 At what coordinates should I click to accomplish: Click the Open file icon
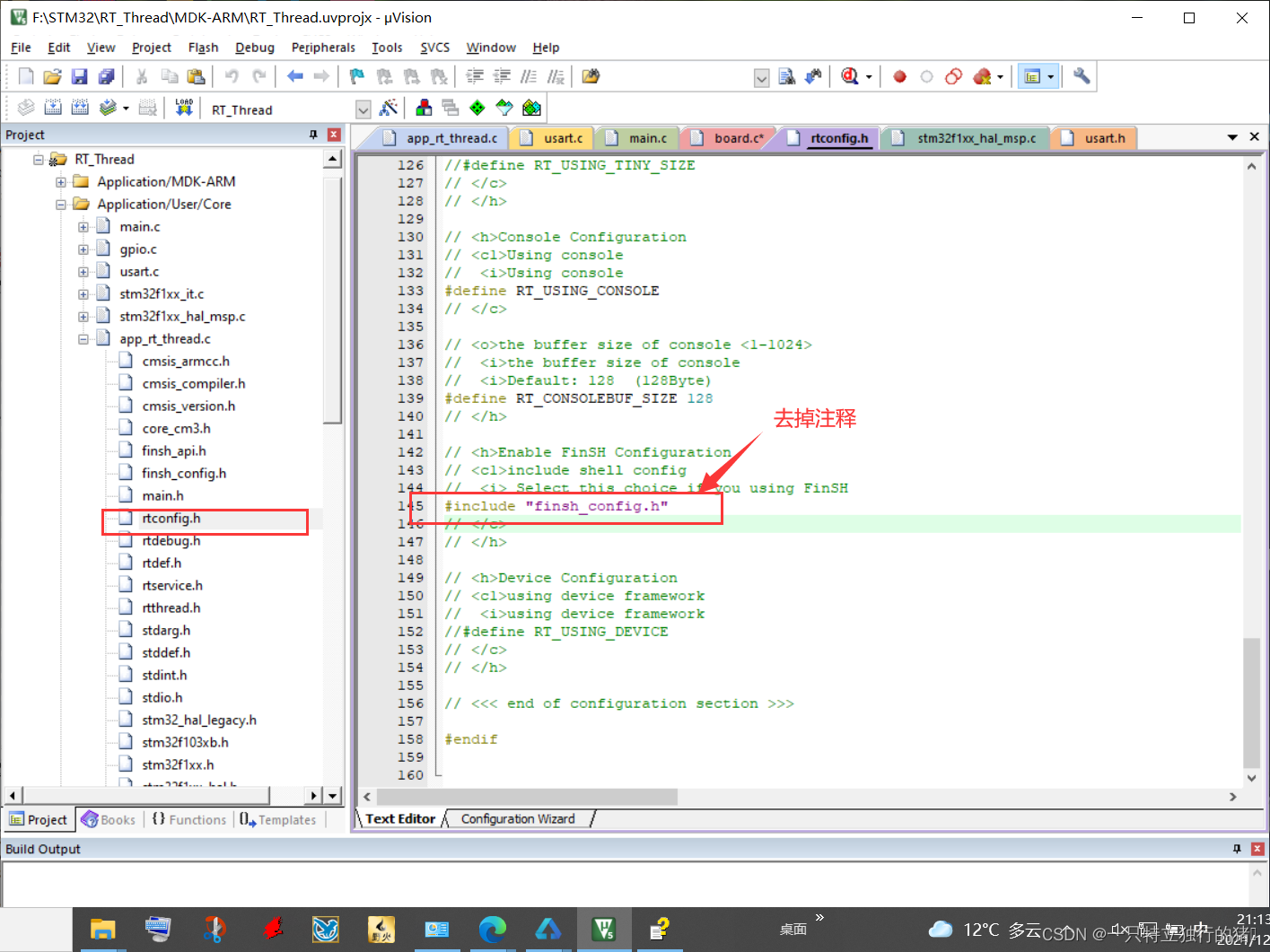pyautogui.click(x=52, y=77)
